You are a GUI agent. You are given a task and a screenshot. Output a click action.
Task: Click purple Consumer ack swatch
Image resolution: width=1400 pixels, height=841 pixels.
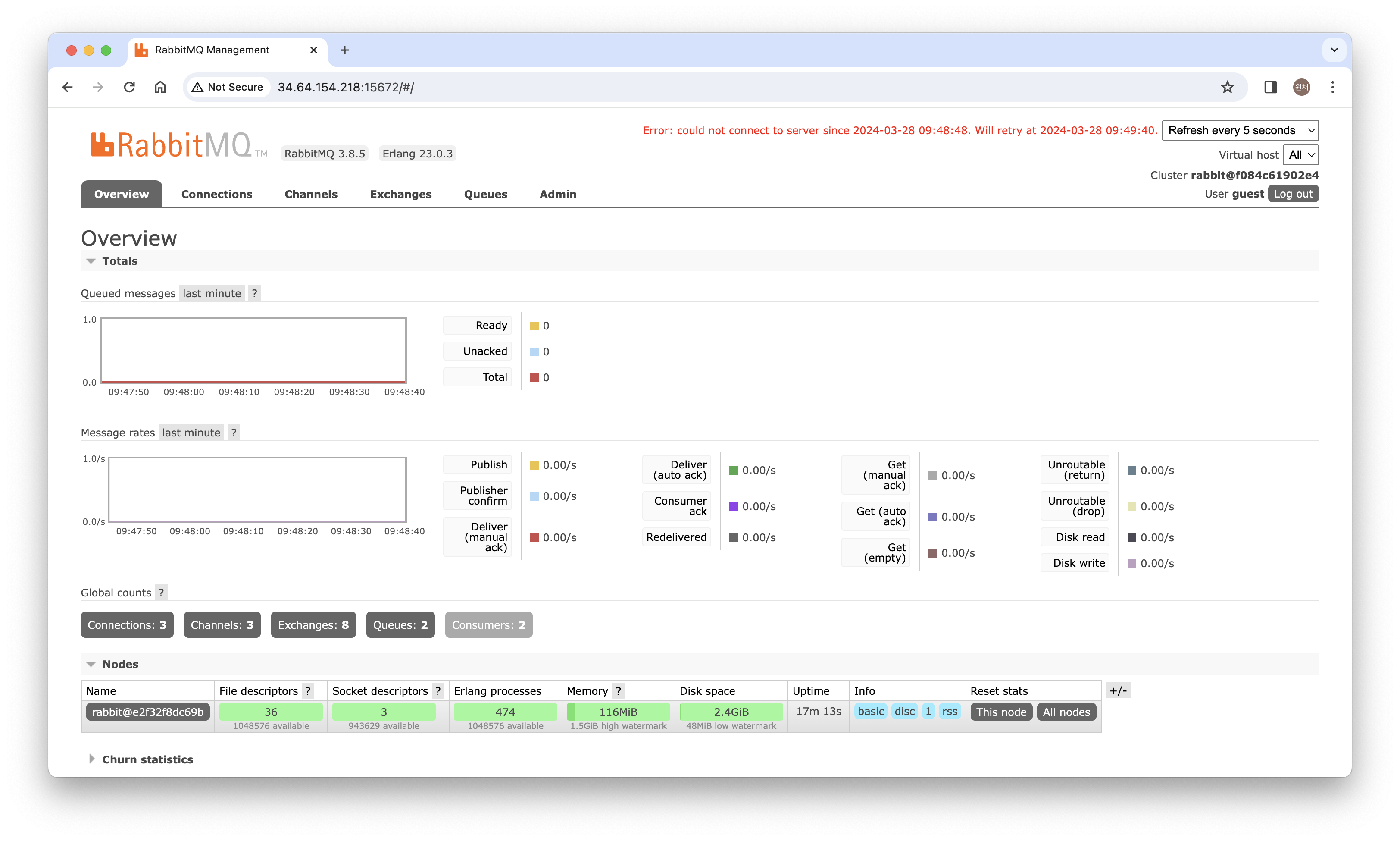click(x=733, y=507)
